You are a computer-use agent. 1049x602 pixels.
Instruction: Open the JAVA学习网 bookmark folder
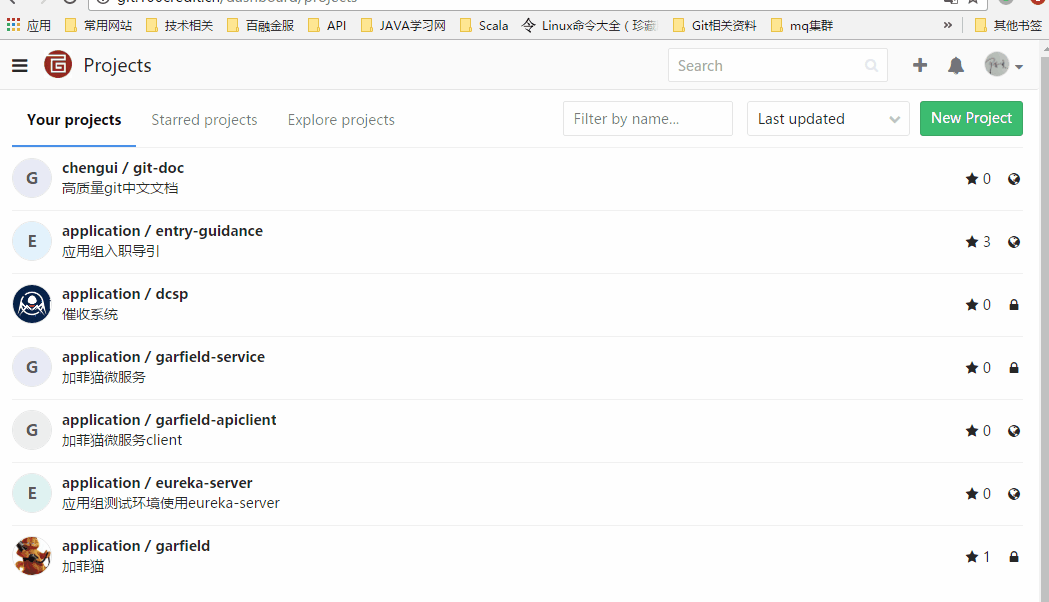pos(403,25)
